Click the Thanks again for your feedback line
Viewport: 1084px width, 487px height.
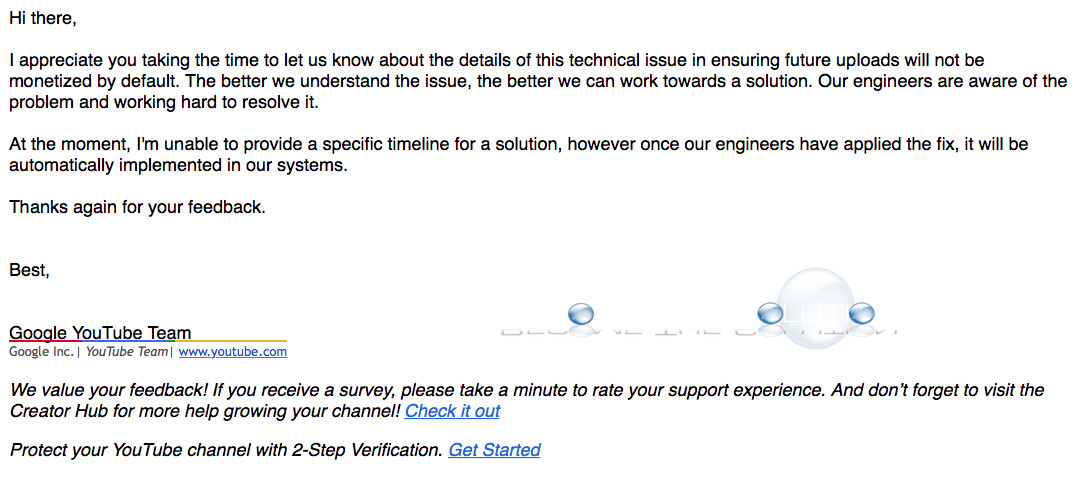(x=137, y=207)
